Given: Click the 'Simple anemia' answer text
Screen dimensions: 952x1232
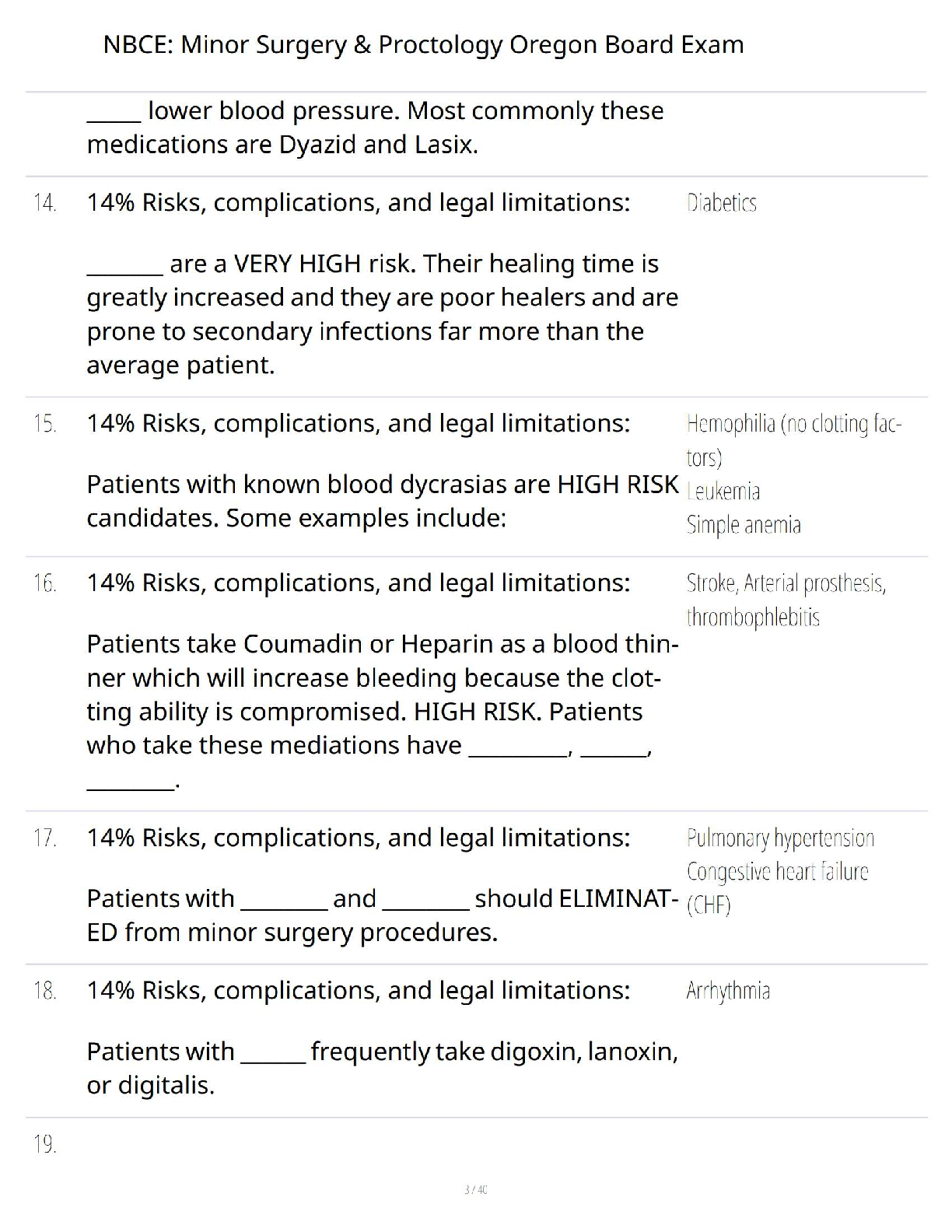Looking at the screenshot, I should 744,525.
